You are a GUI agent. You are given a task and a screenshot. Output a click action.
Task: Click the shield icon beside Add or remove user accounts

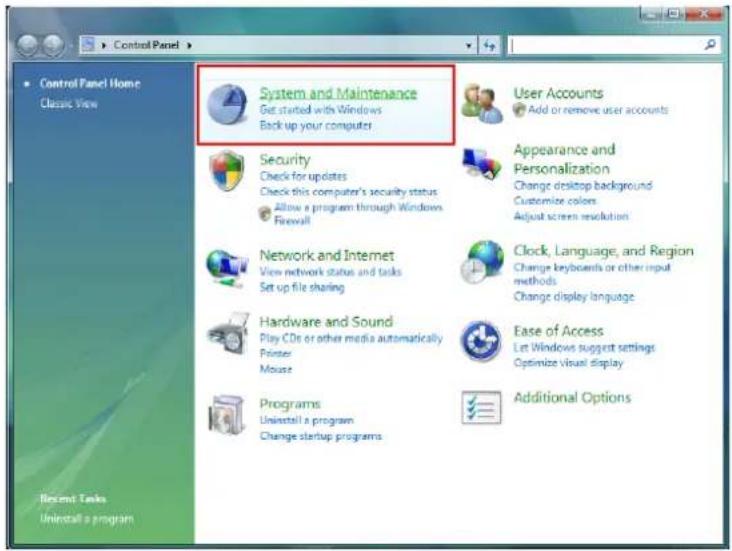[x=519, y=110]
